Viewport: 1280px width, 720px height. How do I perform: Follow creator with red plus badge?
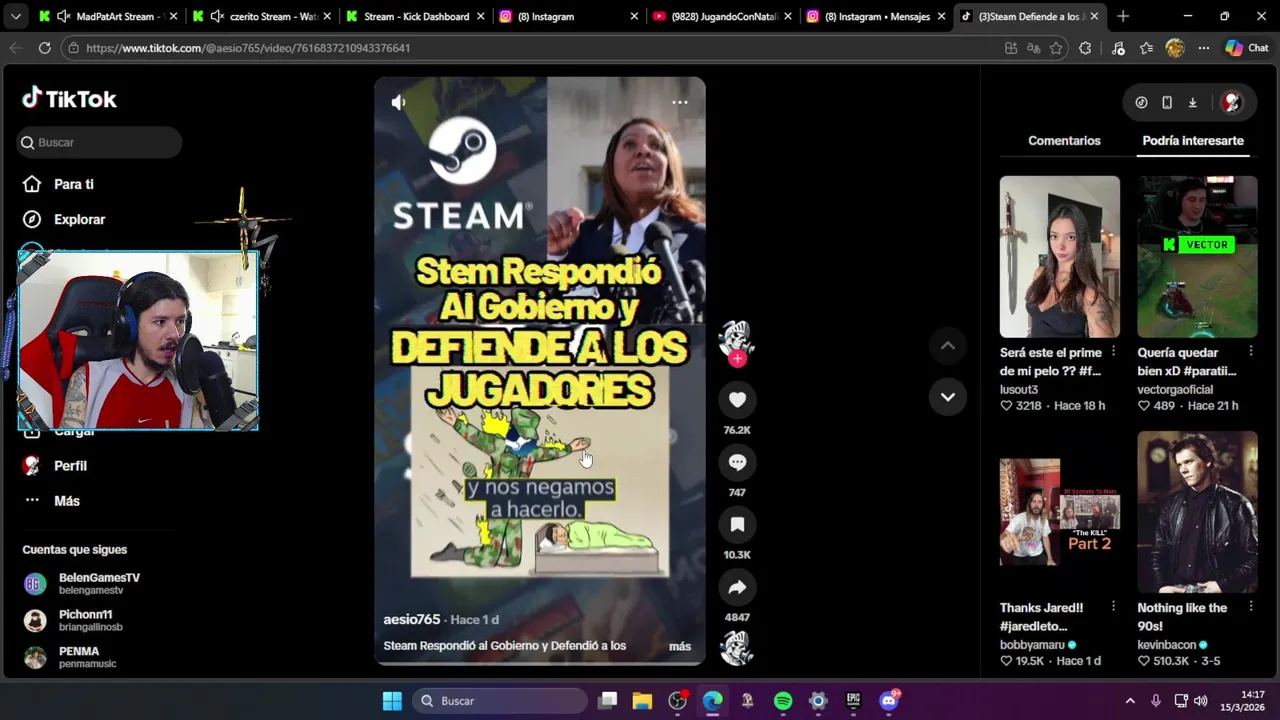(737, 359)
